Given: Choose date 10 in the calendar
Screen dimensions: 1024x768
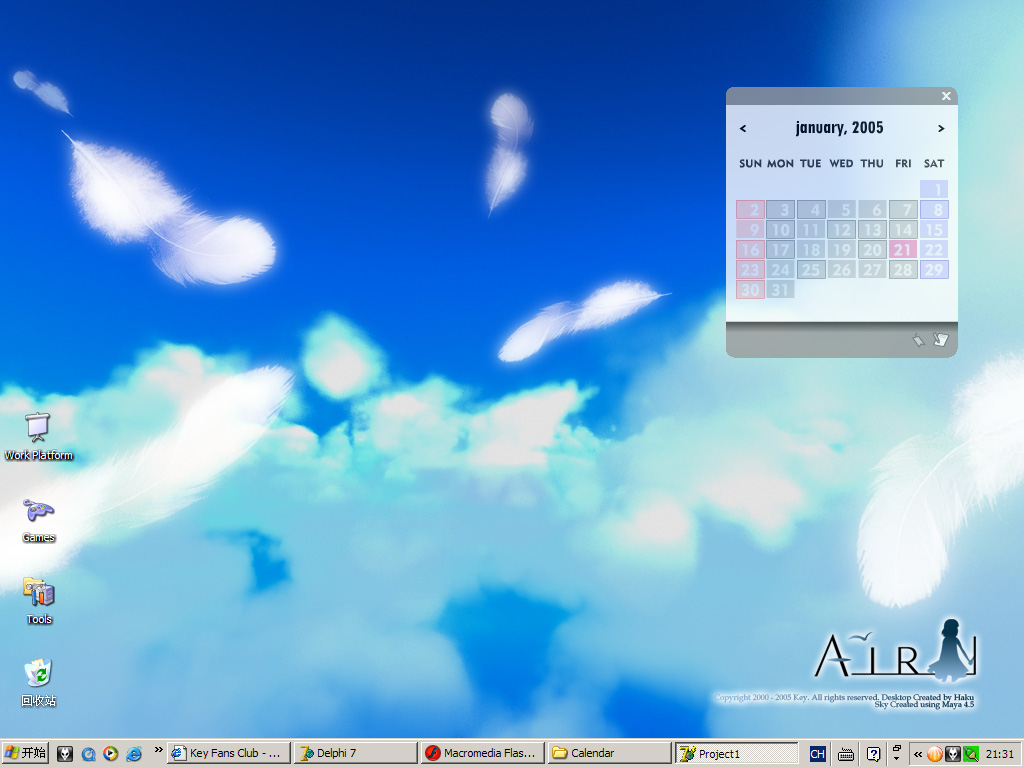Looking at the screenshot, I should (780, 230).
